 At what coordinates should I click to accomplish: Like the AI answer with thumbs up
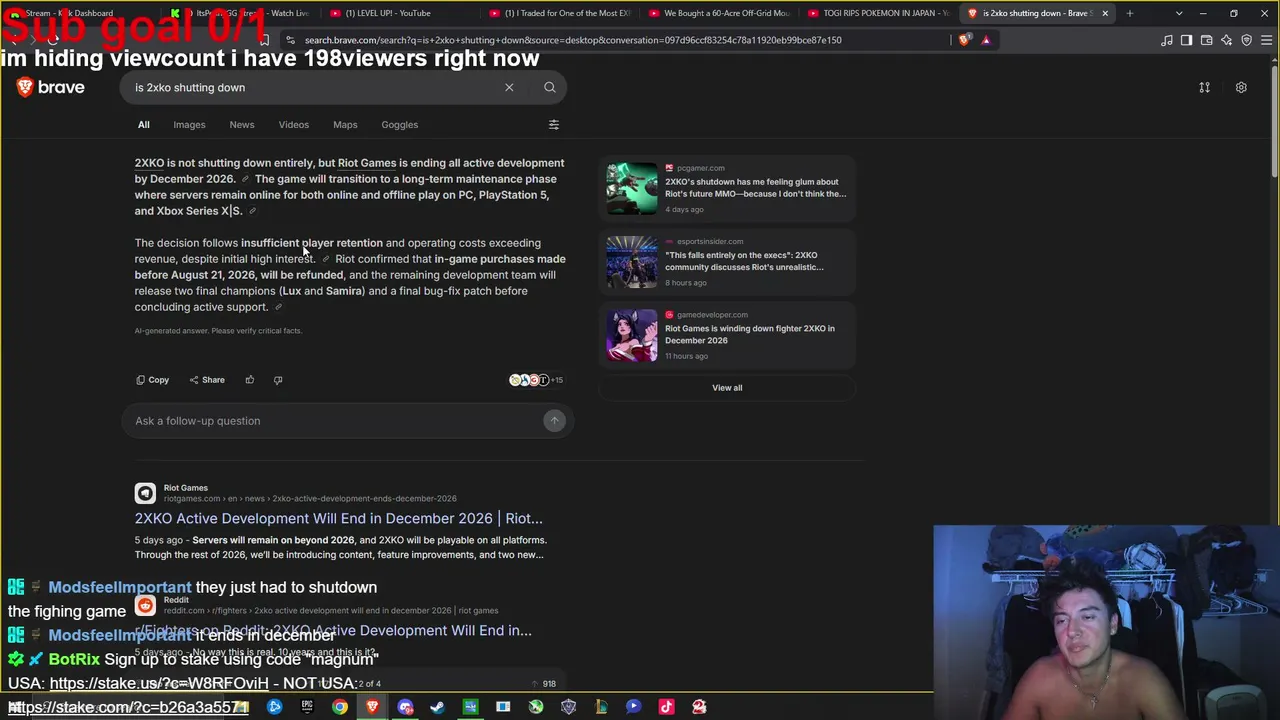click(x=250, y=380)
